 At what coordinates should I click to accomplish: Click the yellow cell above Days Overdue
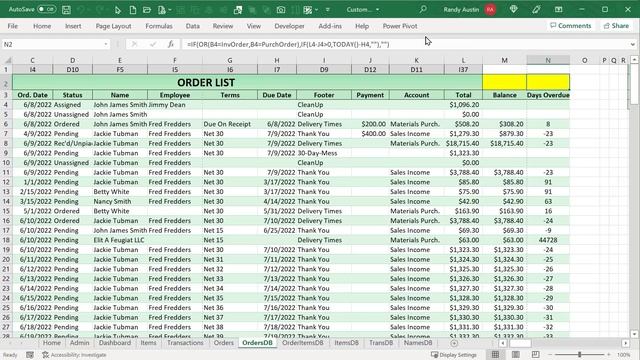click(548, 82)
